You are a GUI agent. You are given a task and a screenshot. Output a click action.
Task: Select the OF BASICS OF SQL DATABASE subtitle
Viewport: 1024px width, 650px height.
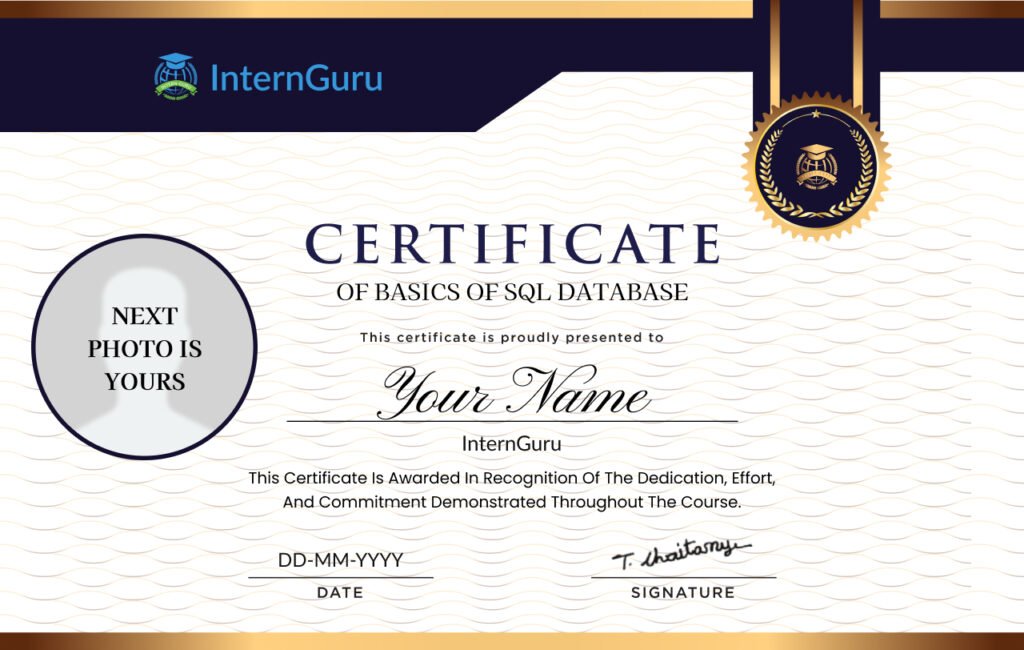tap(512, 294)
